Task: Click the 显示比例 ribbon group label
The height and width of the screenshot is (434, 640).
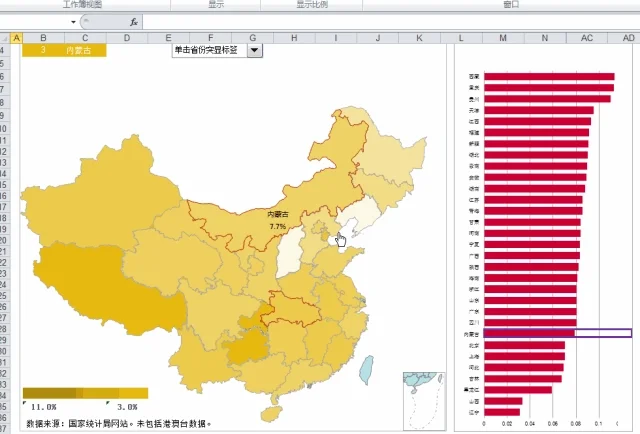Action: [312, 4]
